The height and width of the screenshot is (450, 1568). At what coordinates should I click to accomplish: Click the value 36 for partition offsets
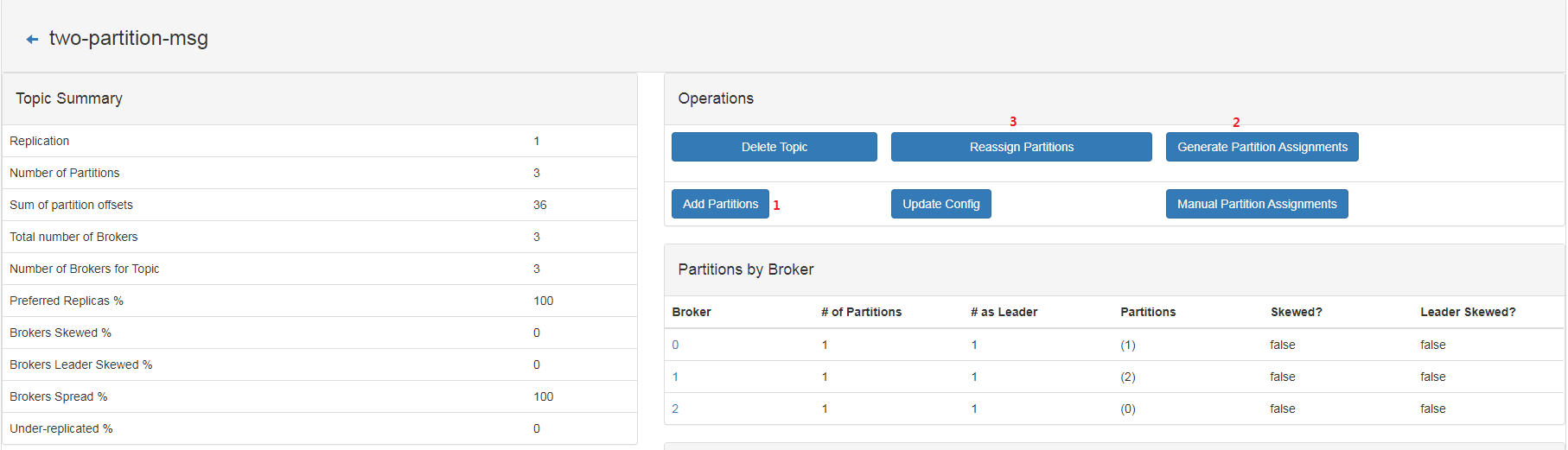pos(540,205)
